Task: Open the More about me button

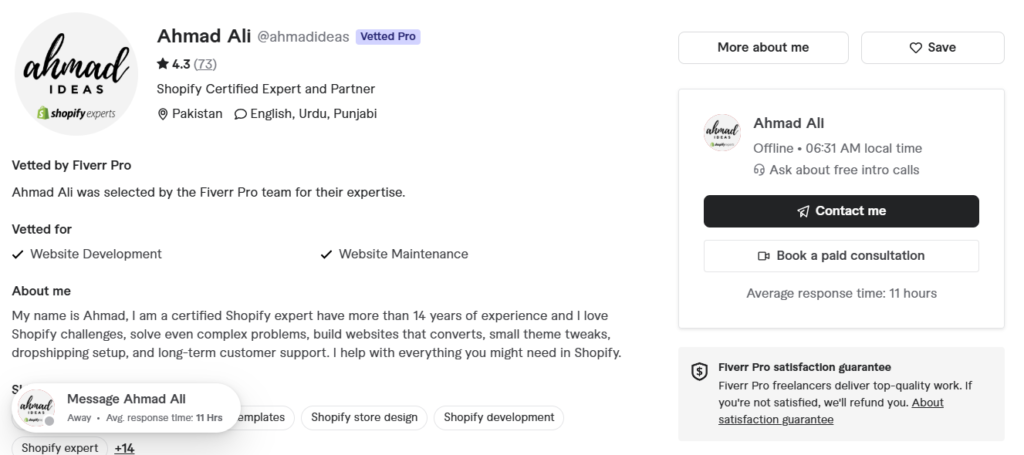Action: [x=763, y=48]
